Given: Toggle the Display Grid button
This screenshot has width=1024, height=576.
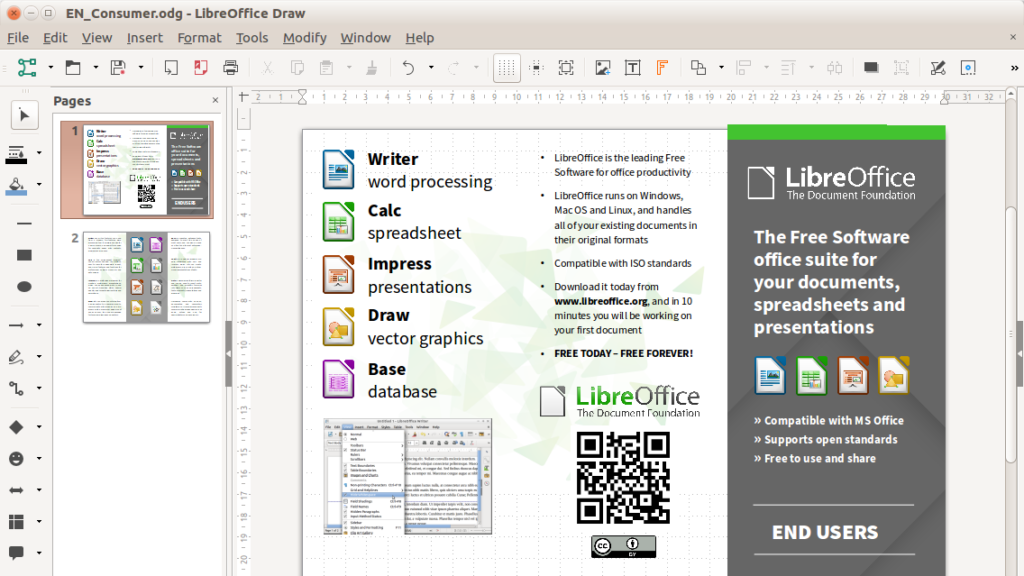Looking at the screenshot, I should [x=506, y=67].
